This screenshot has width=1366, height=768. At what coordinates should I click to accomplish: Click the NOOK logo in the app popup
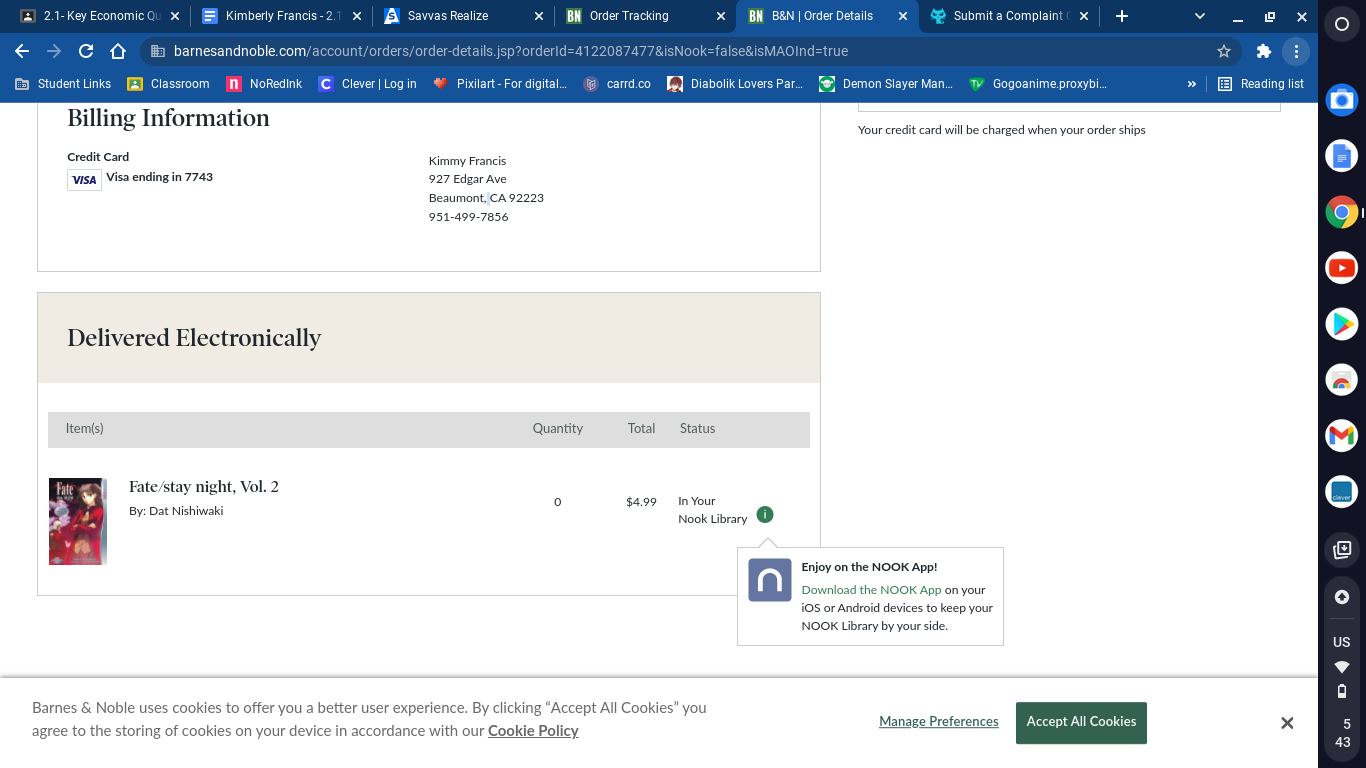tap(769, 579)
